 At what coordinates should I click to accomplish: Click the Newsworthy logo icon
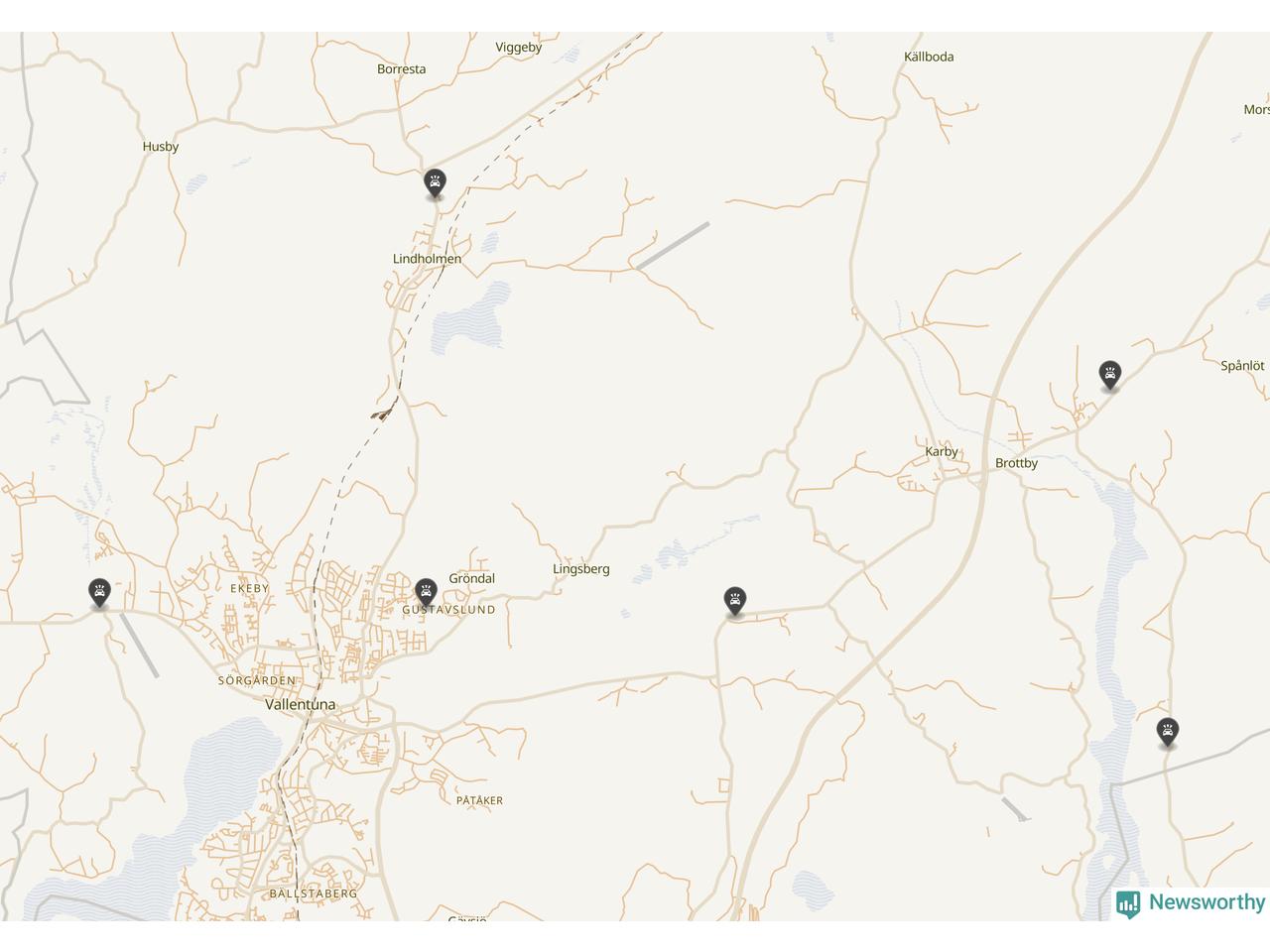coord(1128,903)
